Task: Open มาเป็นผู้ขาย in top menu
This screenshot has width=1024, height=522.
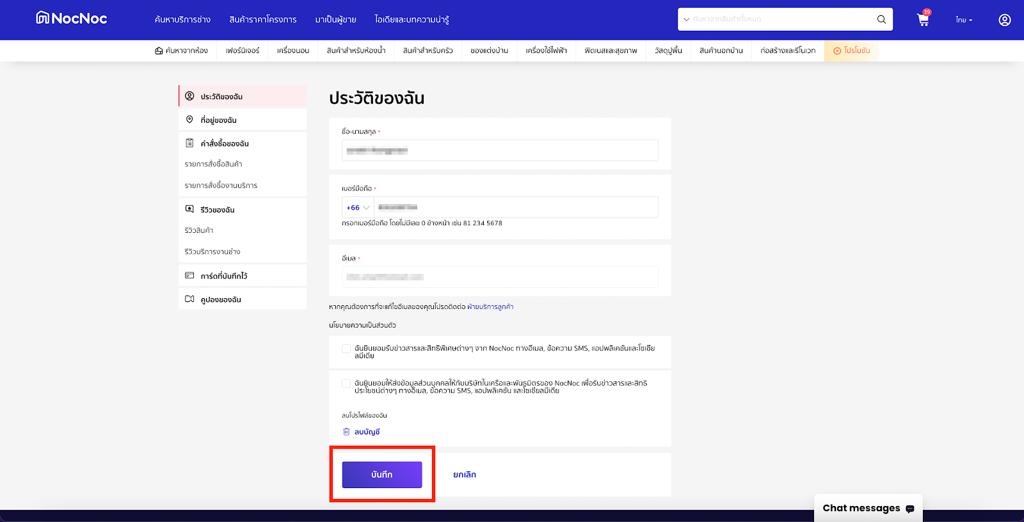Action: tap(336, 20)
